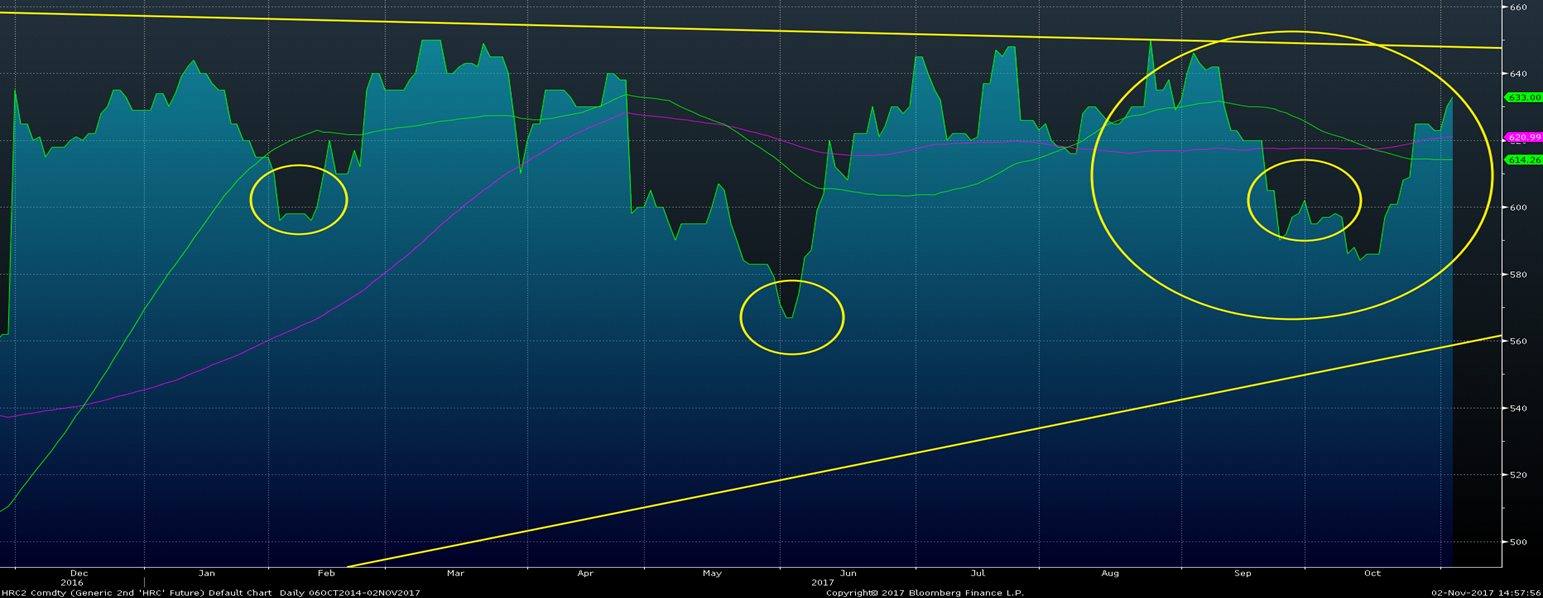This screenshot has width=1543, height=598.
Task: Click the HRC2 Comdty chart title text
Action: coord(210,593)
